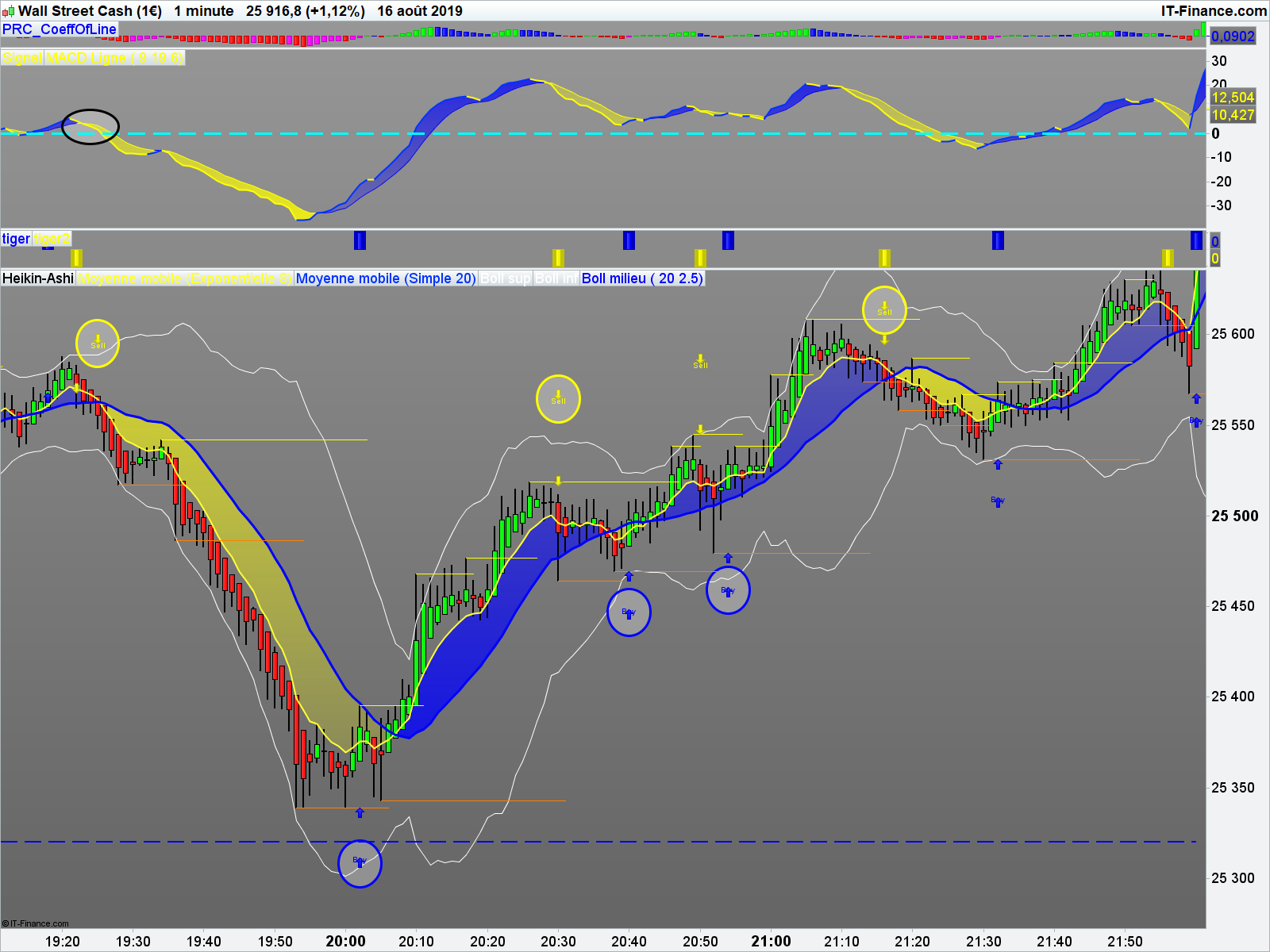Click the MACD axis label -10
Screen dimensions: 1270x952
click(x=1221, y=157)
